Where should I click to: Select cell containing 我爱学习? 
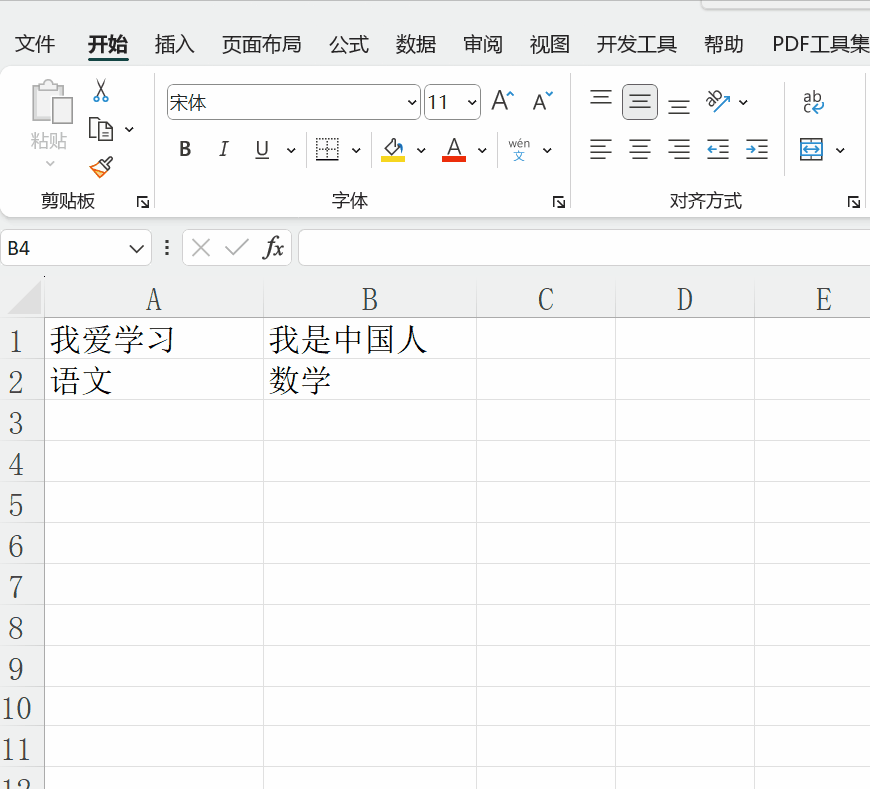point(154,339)
